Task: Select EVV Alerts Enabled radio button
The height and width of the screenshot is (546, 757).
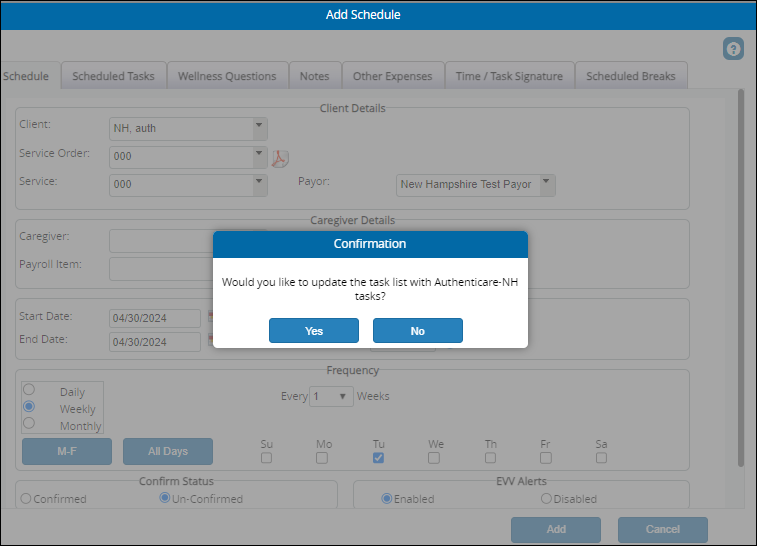Action: click(387, 498)
